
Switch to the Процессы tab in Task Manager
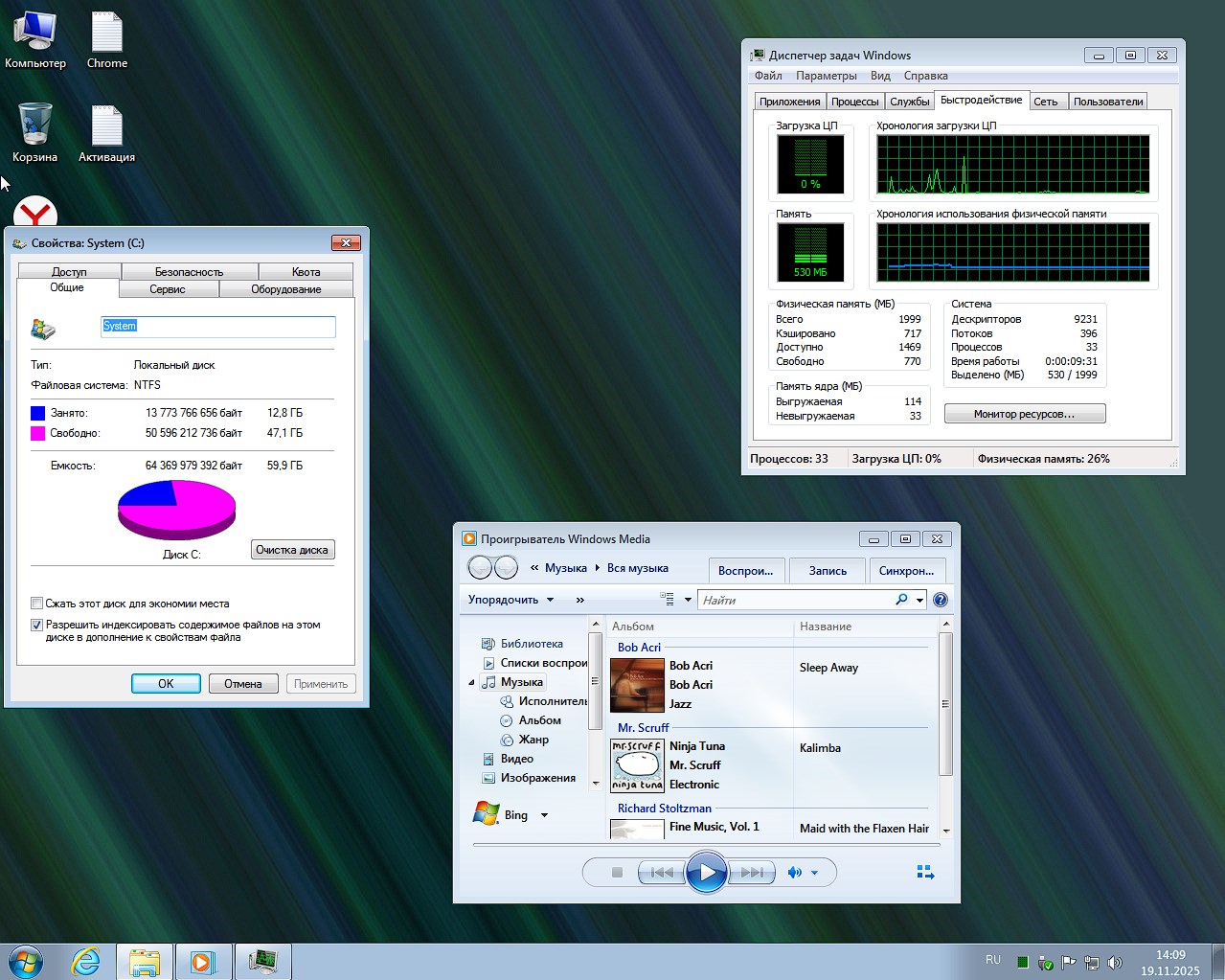click(854, 100)
